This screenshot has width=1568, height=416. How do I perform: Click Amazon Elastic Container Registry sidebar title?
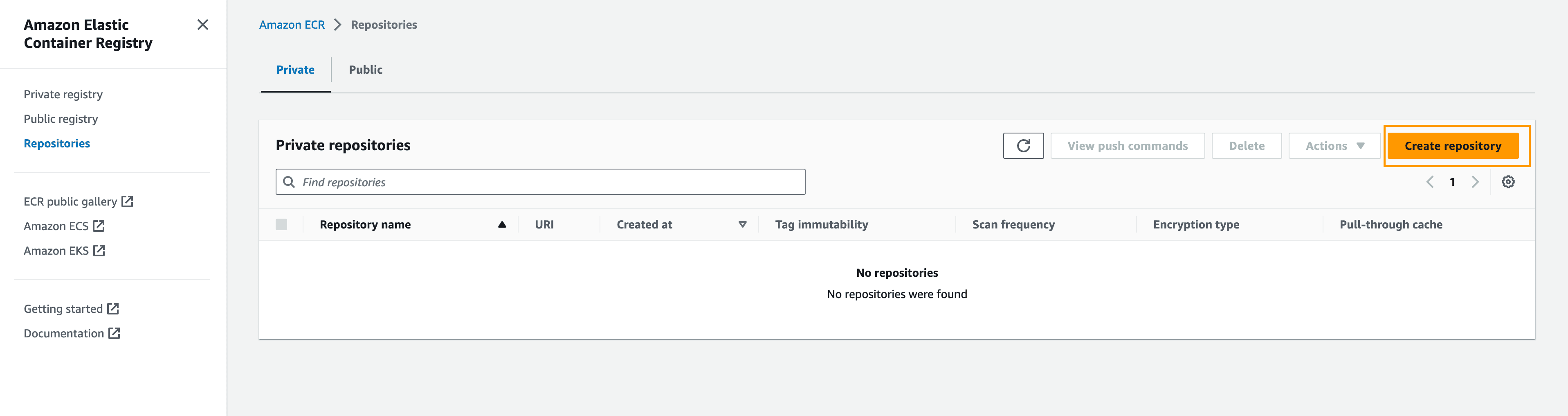pos(88,34)
